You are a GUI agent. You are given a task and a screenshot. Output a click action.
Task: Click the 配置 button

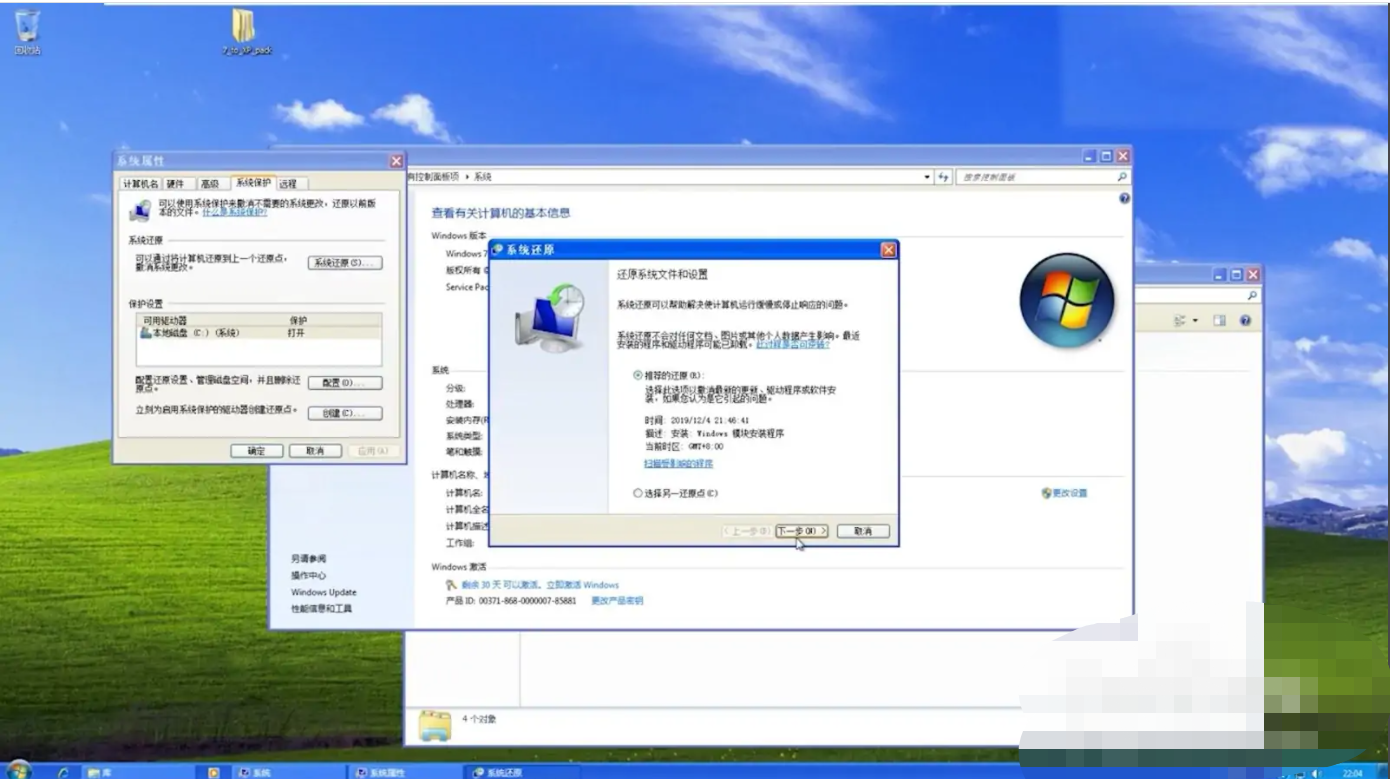click(345, 383)
